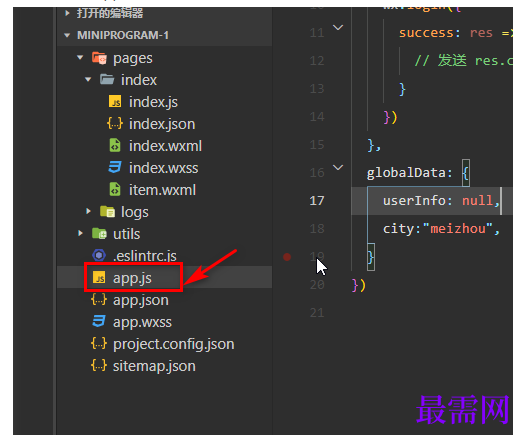This screenshot has height=441, width=528.
Task: Collapse the pages folder arrow
Action: pyautogui.click(x=80, y=58)
